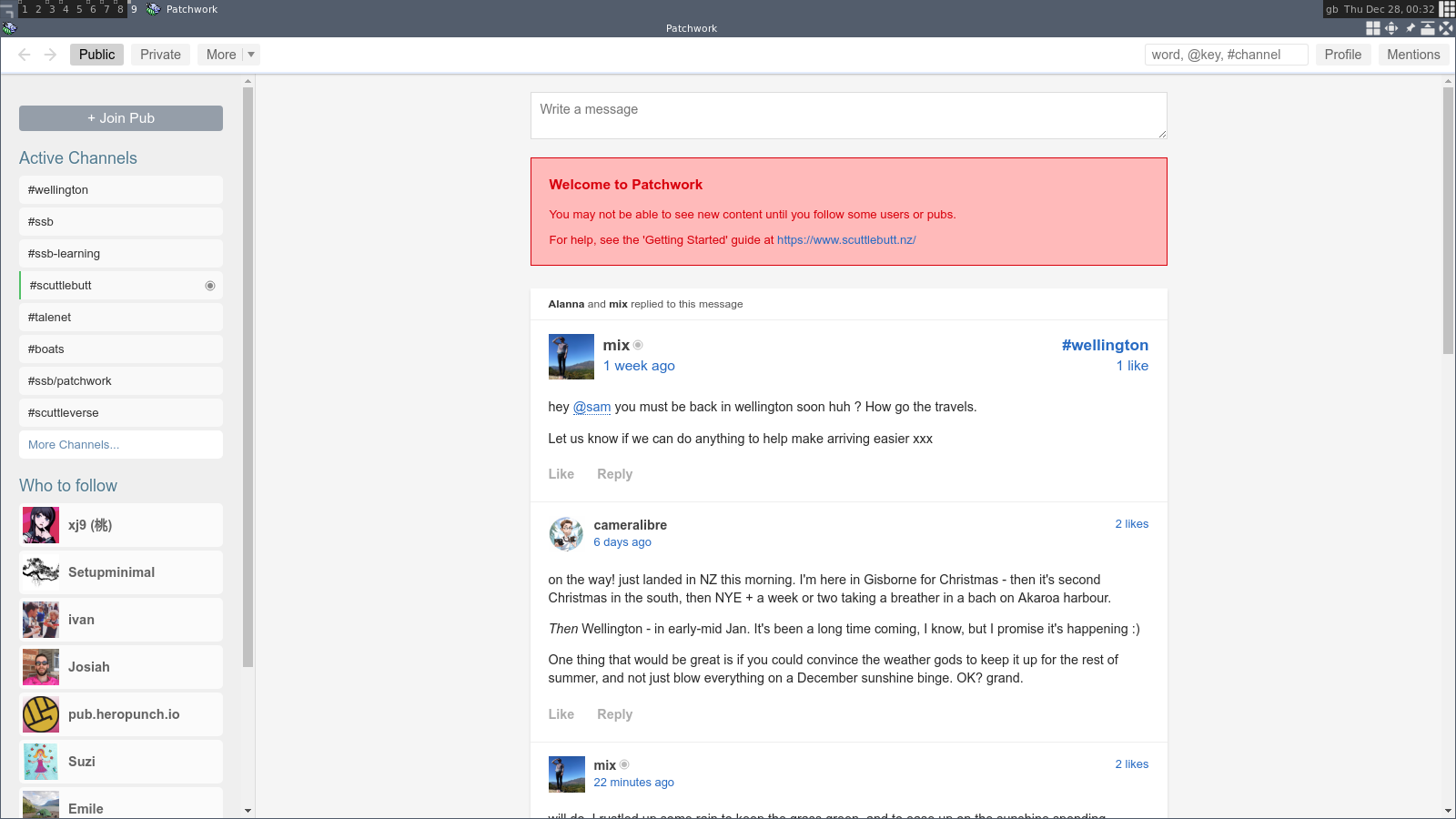1456x819 pixels.
Task: Click the Patchwork window icon in the titlebar
Action: [x=9, y=28]
